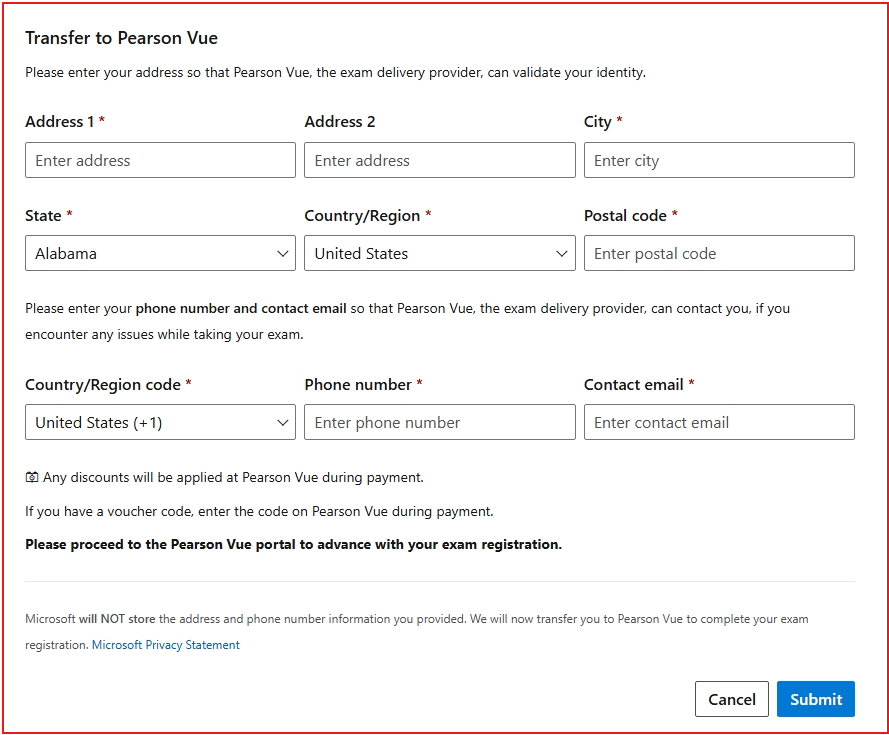Screen dimensions: 889x735
Task: Click the 'Phone number' label
Action: coord(358,385)
